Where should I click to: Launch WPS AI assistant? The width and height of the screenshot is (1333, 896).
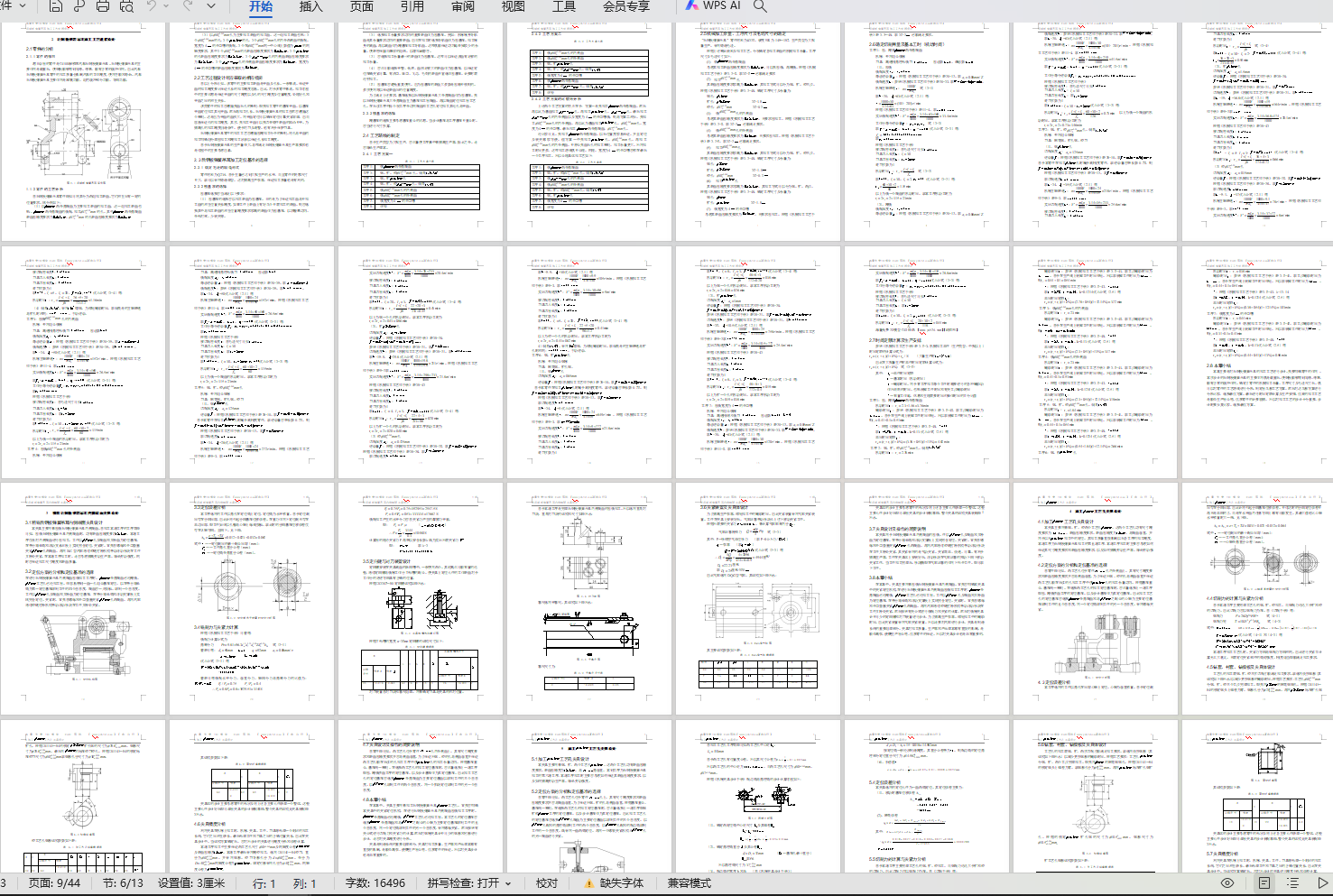click(x=713, y=5)
